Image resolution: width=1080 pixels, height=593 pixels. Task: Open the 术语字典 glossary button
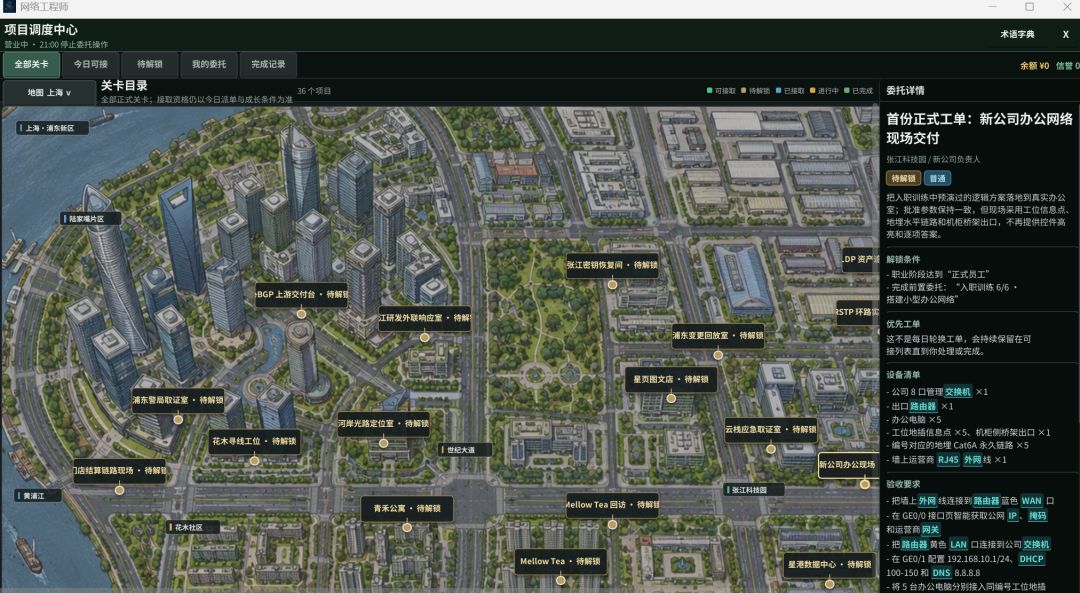pos(1017,34)
